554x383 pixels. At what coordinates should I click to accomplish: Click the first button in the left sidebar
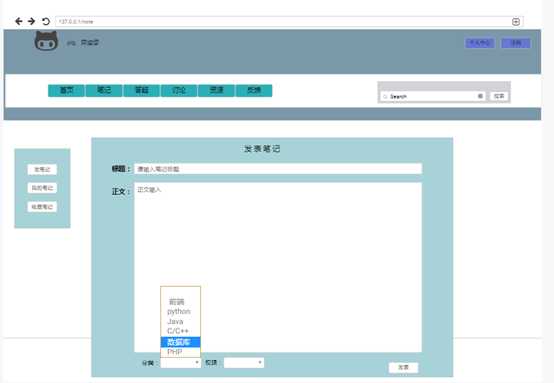pos(42,170)
